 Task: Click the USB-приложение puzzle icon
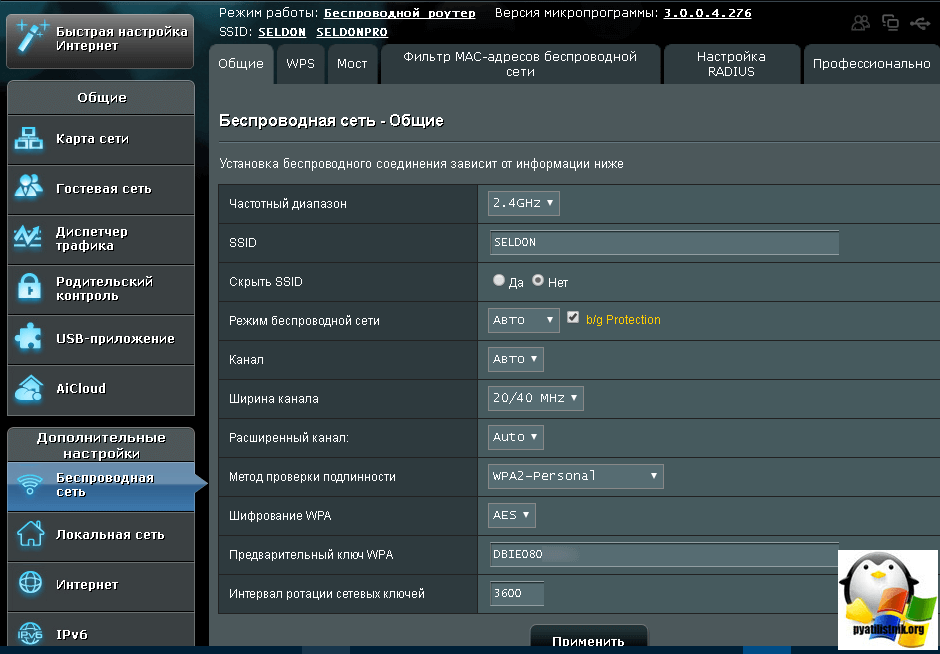coord(29,338)
